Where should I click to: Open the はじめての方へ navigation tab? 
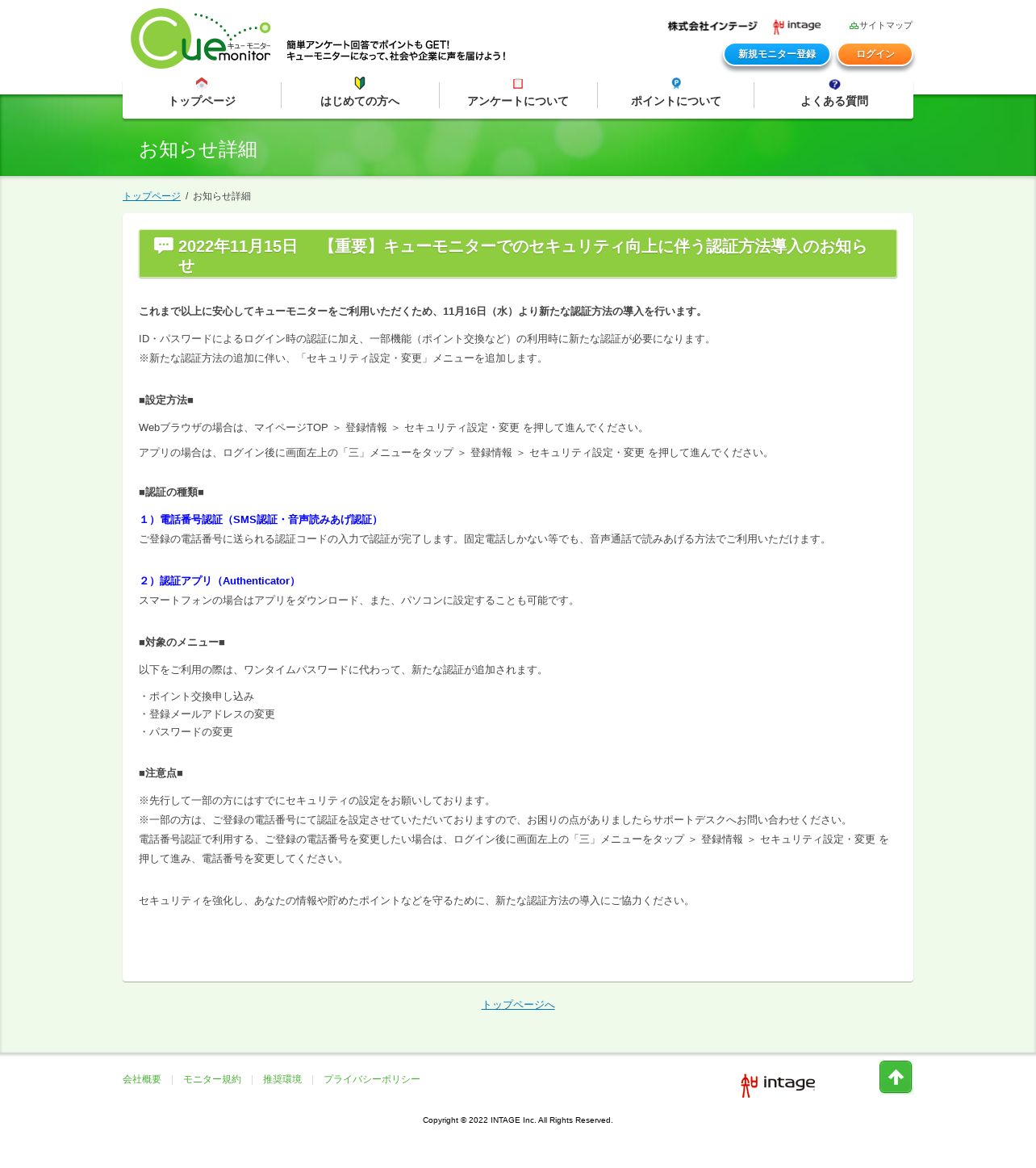360,95
